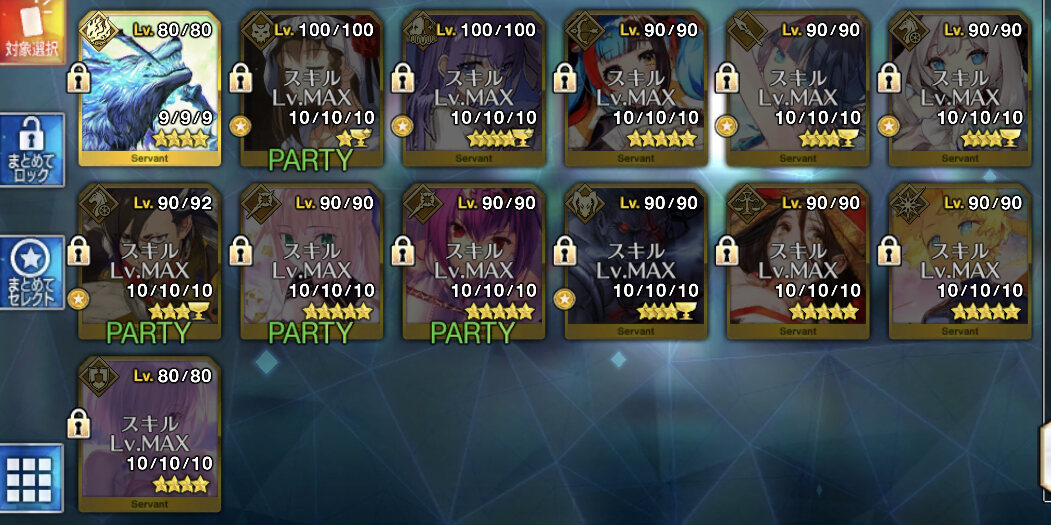Screen dimensions: 1051x525
Task: Select the blue wolf Lv. 80/80 servant card
Action: pos(149,88)
